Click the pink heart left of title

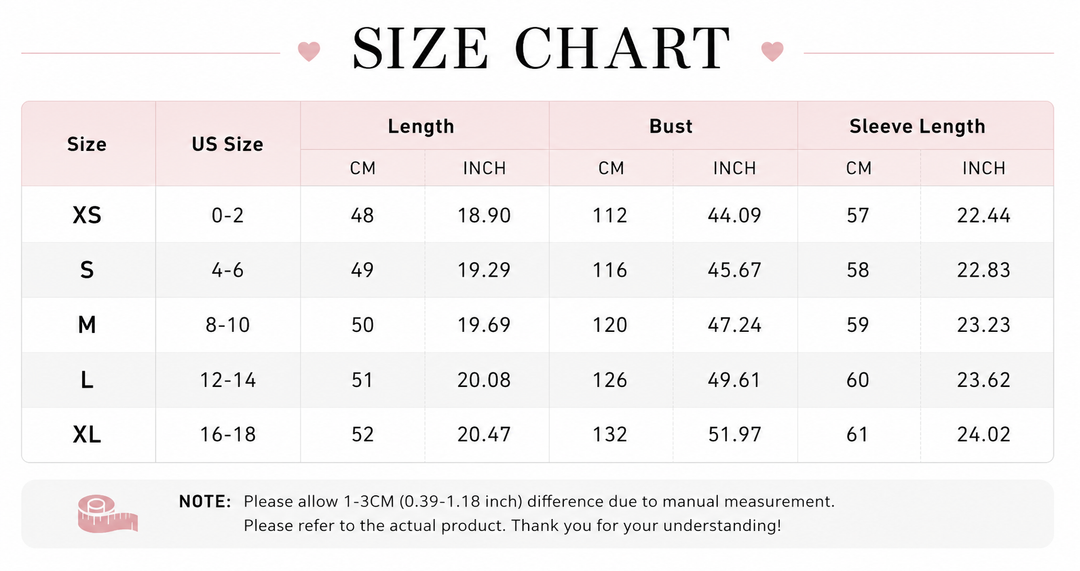point(309,51)
